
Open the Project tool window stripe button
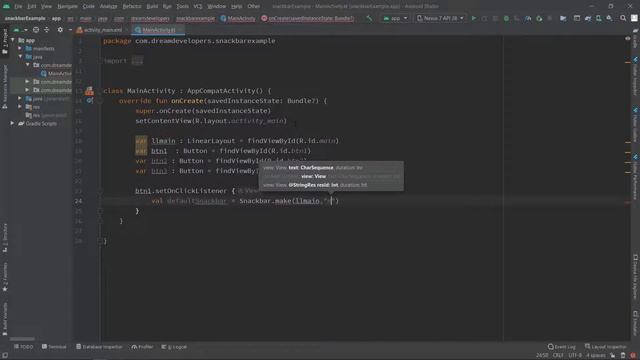[5, 41]
